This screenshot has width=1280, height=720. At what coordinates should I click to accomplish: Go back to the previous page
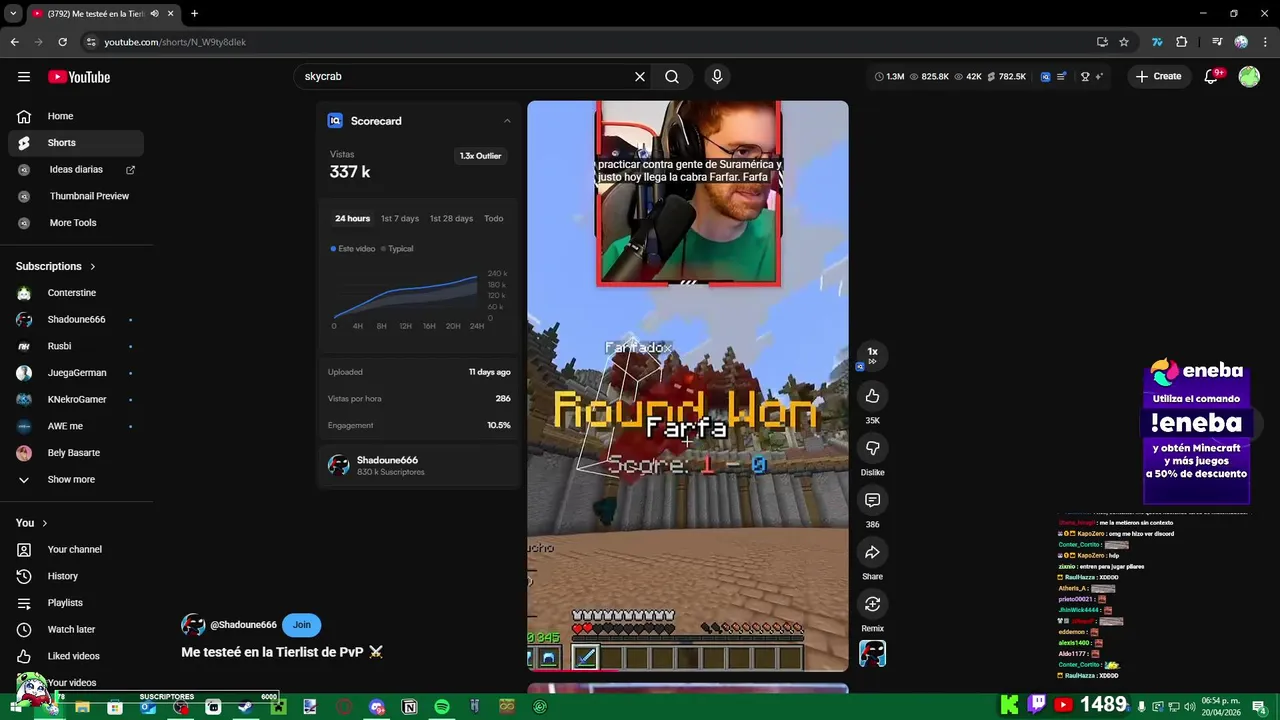pos(14,42)
